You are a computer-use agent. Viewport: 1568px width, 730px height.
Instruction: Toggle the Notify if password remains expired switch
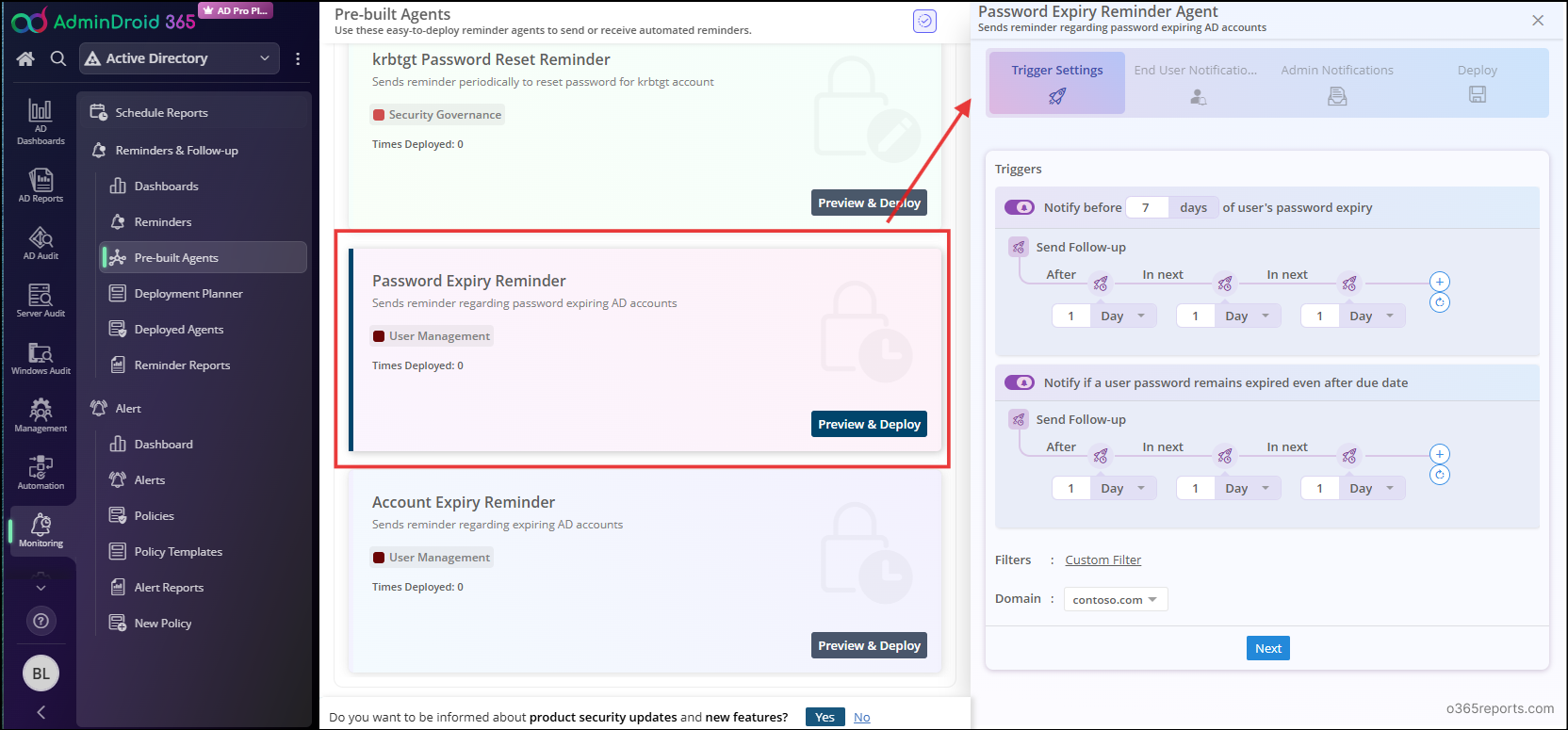point(1020,382)
